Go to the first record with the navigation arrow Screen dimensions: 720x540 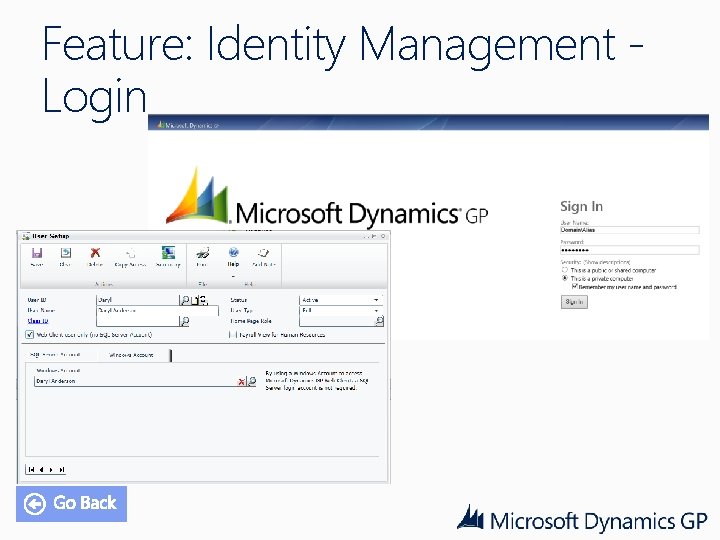pos(31,469)
